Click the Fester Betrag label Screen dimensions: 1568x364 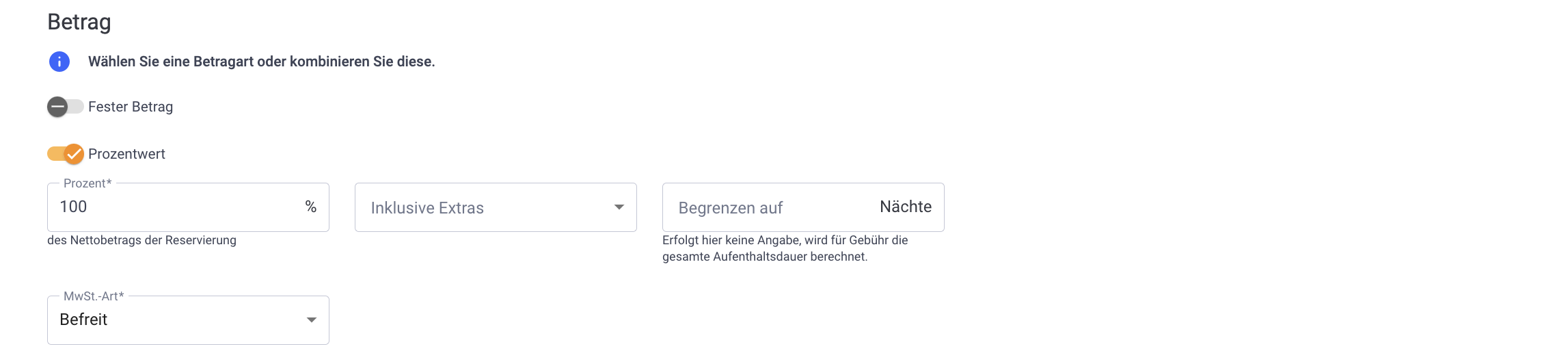tap(131, 107)
